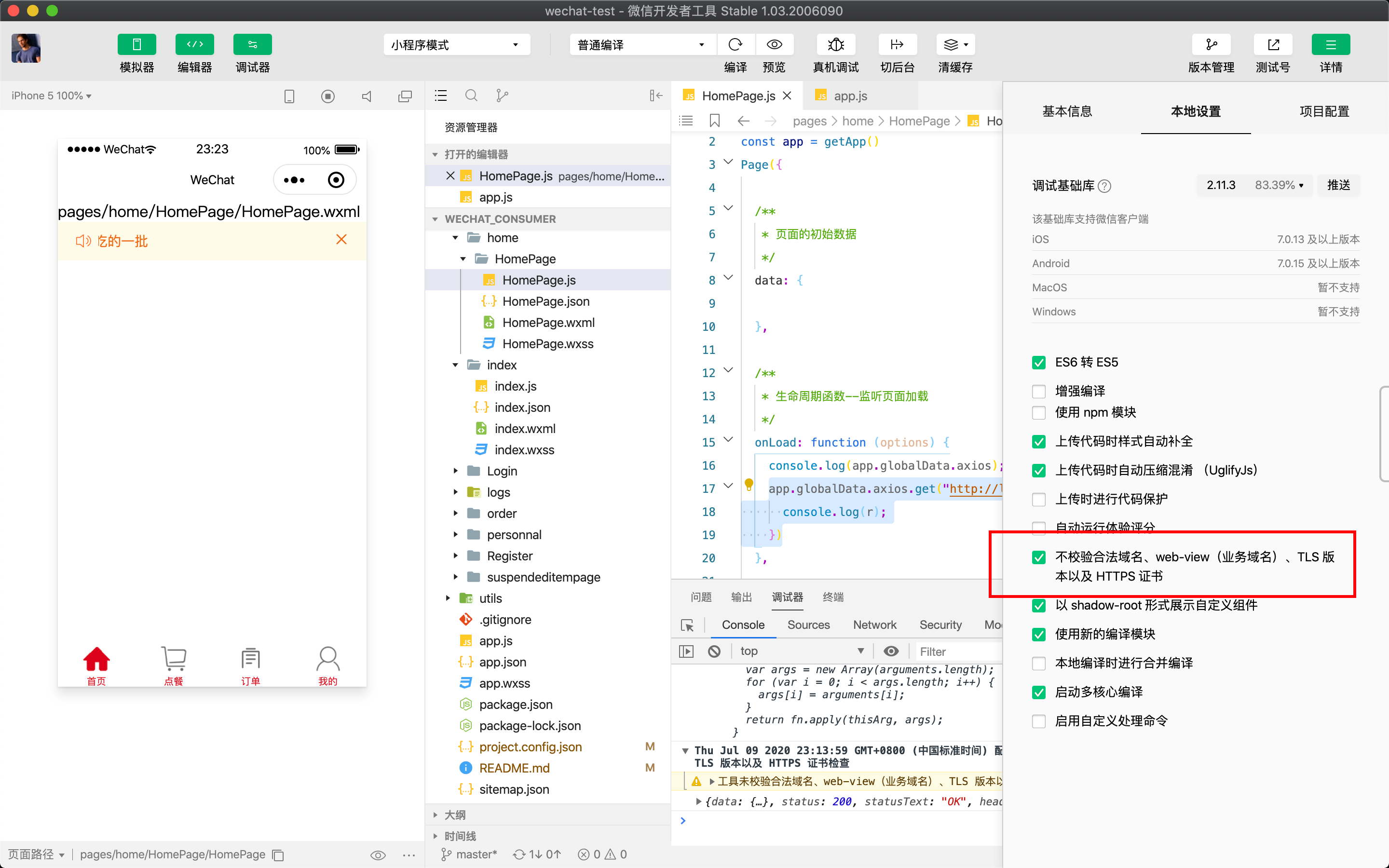Toggle 不校验合法域名 checkbox

(1039, 557)
